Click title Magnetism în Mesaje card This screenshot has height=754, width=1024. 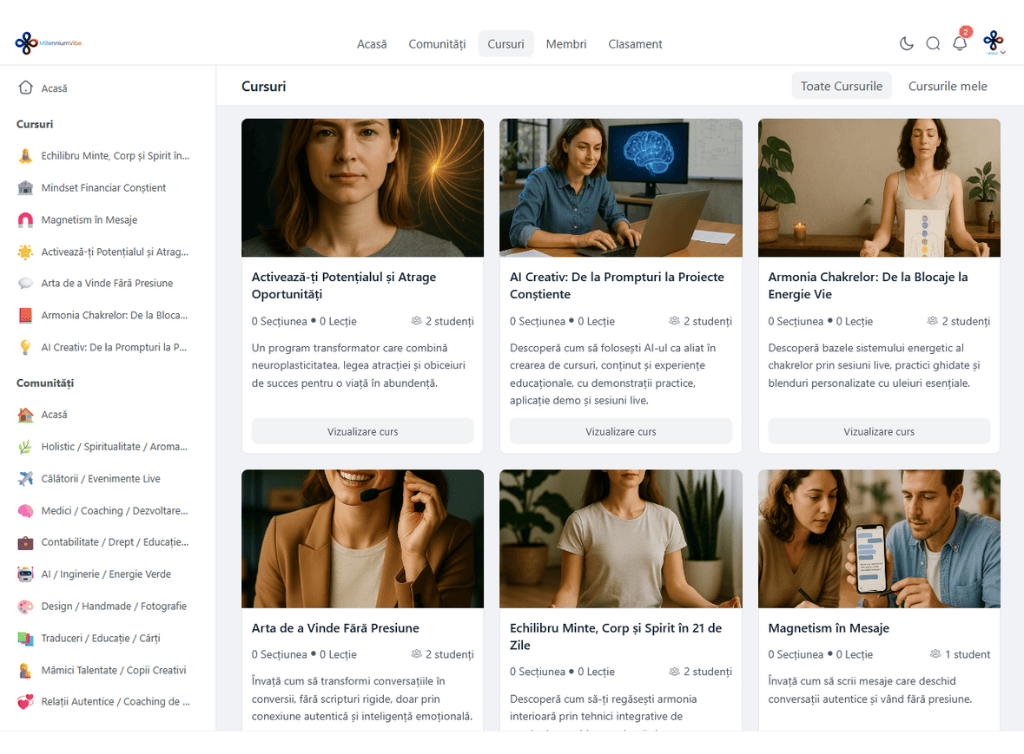(829, 628)
